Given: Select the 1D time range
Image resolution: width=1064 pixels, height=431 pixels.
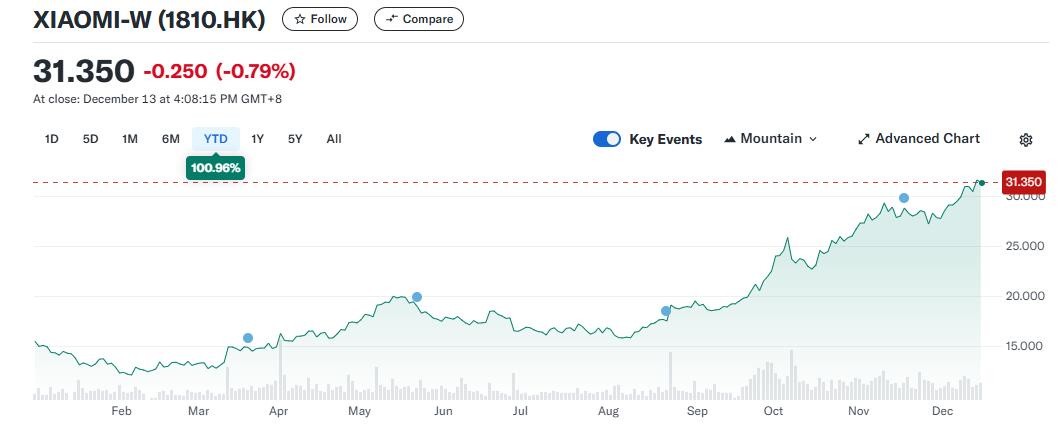Looking at the screenshot, I should point(52,139).
